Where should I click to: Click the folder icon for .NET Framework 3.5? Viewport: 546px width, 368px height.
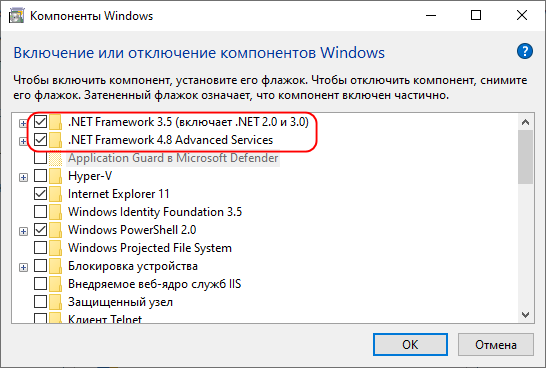coord(55,122)
